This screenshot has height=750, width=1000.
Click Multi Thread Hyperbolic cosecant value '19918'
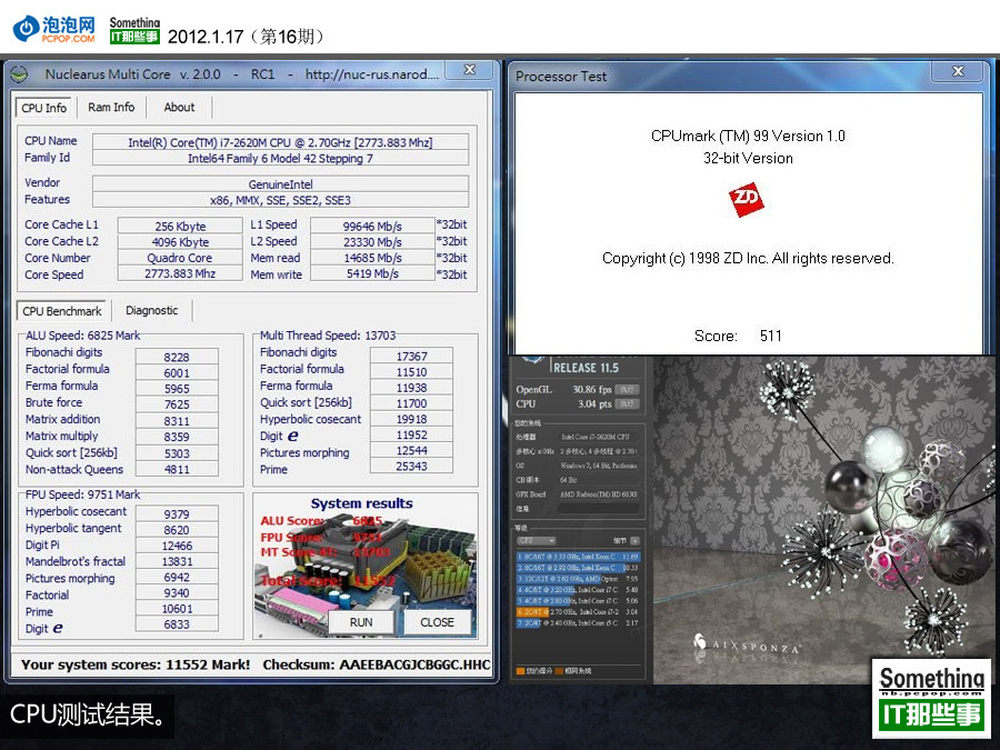click(x=411, y=419)
